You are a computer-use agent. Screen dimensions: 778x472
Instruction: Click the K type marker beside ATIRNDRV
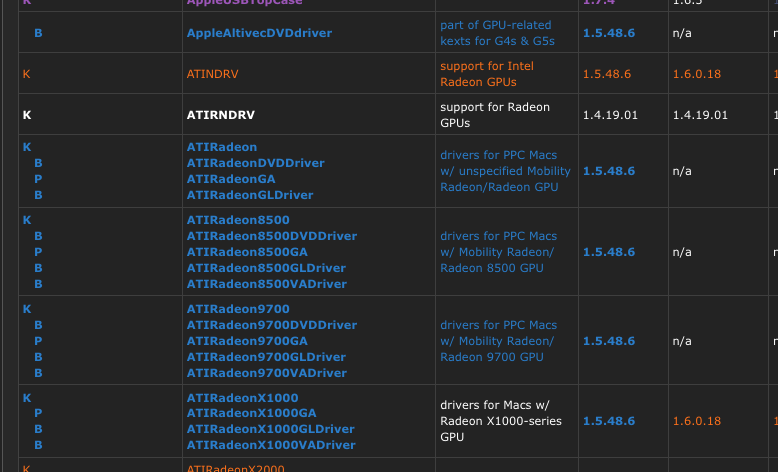coord(27,115)
